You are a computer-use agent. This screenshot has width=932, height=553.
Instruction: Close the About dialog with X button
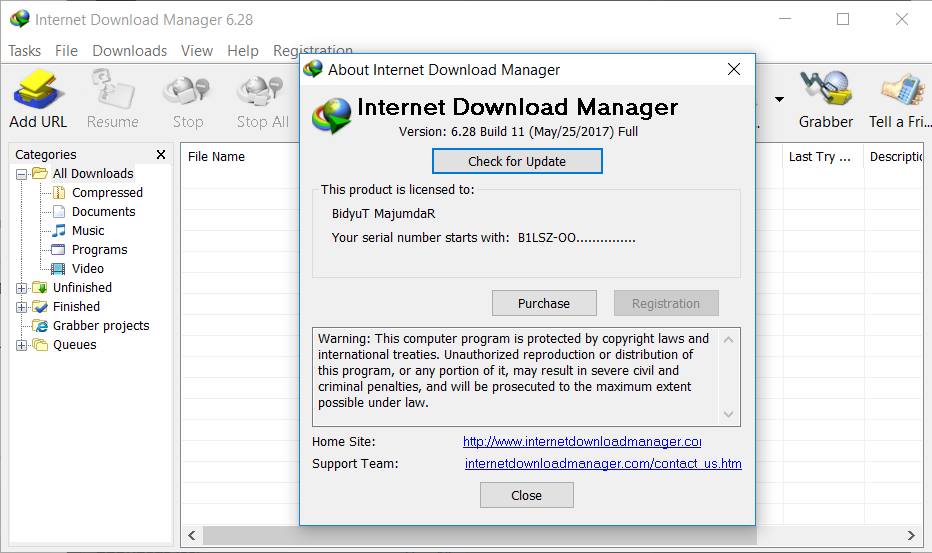(734, 70)
